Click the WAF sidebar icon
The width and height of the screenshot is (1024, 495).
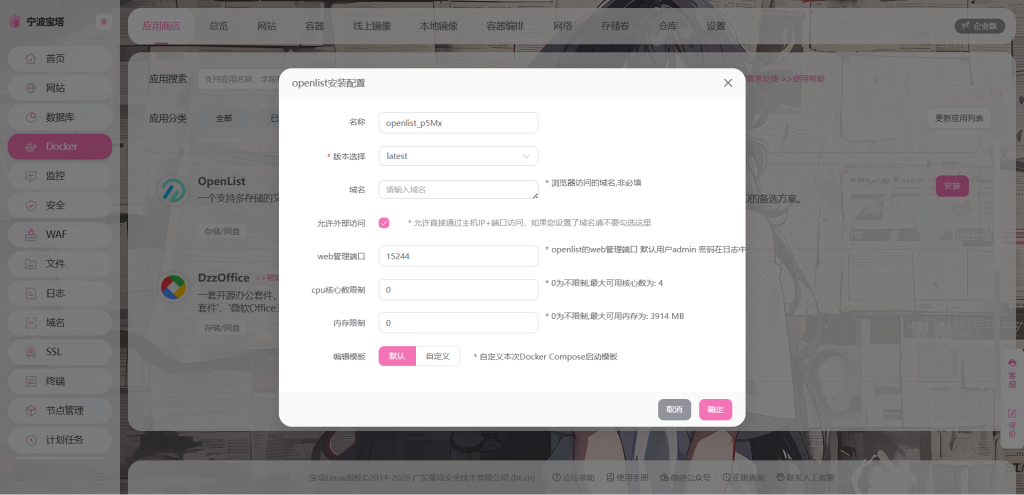click(30, 235)
